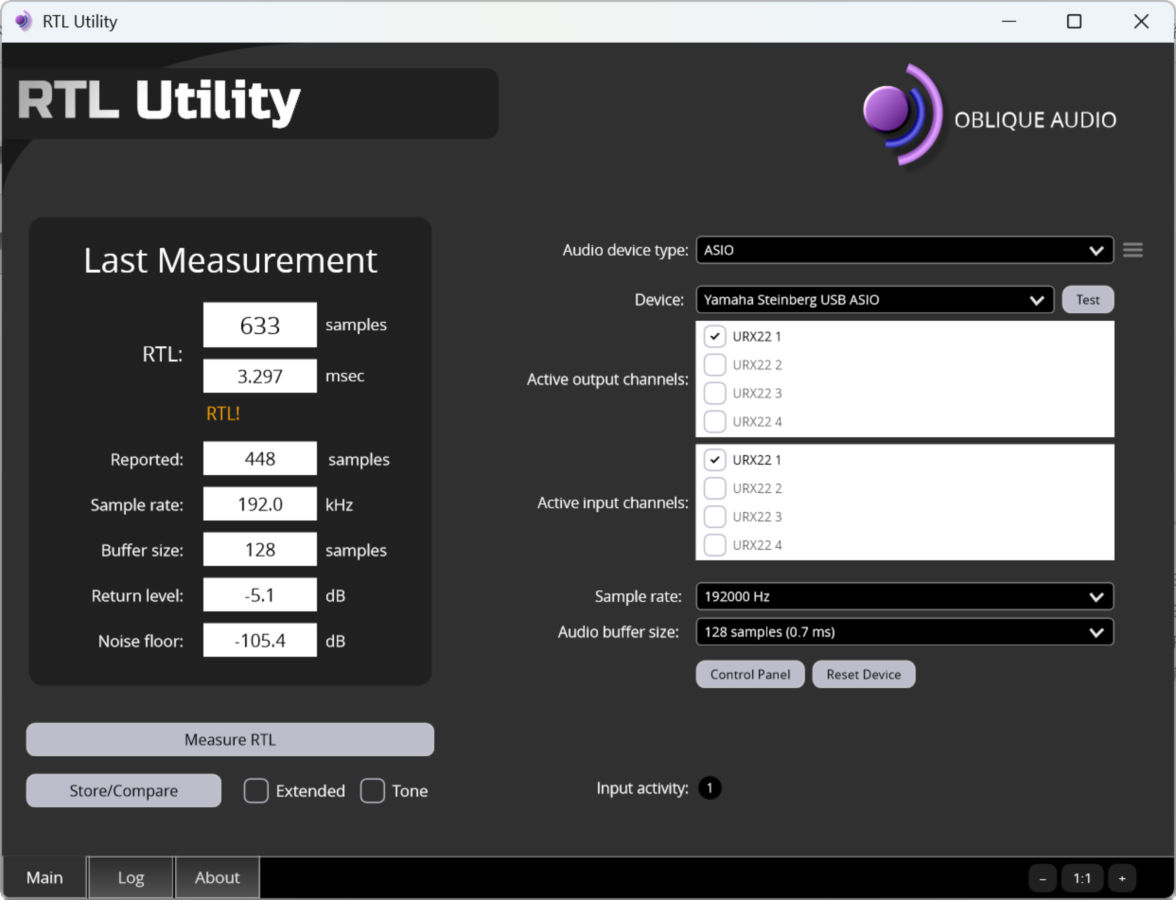The image size is (1176, 900).
Task: Click the Audio buffer size label
Action: tap(618, 632)
